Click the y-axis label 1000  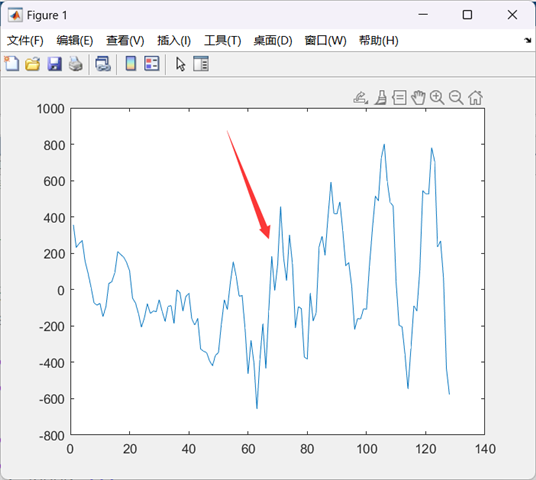tap(51, 109)
